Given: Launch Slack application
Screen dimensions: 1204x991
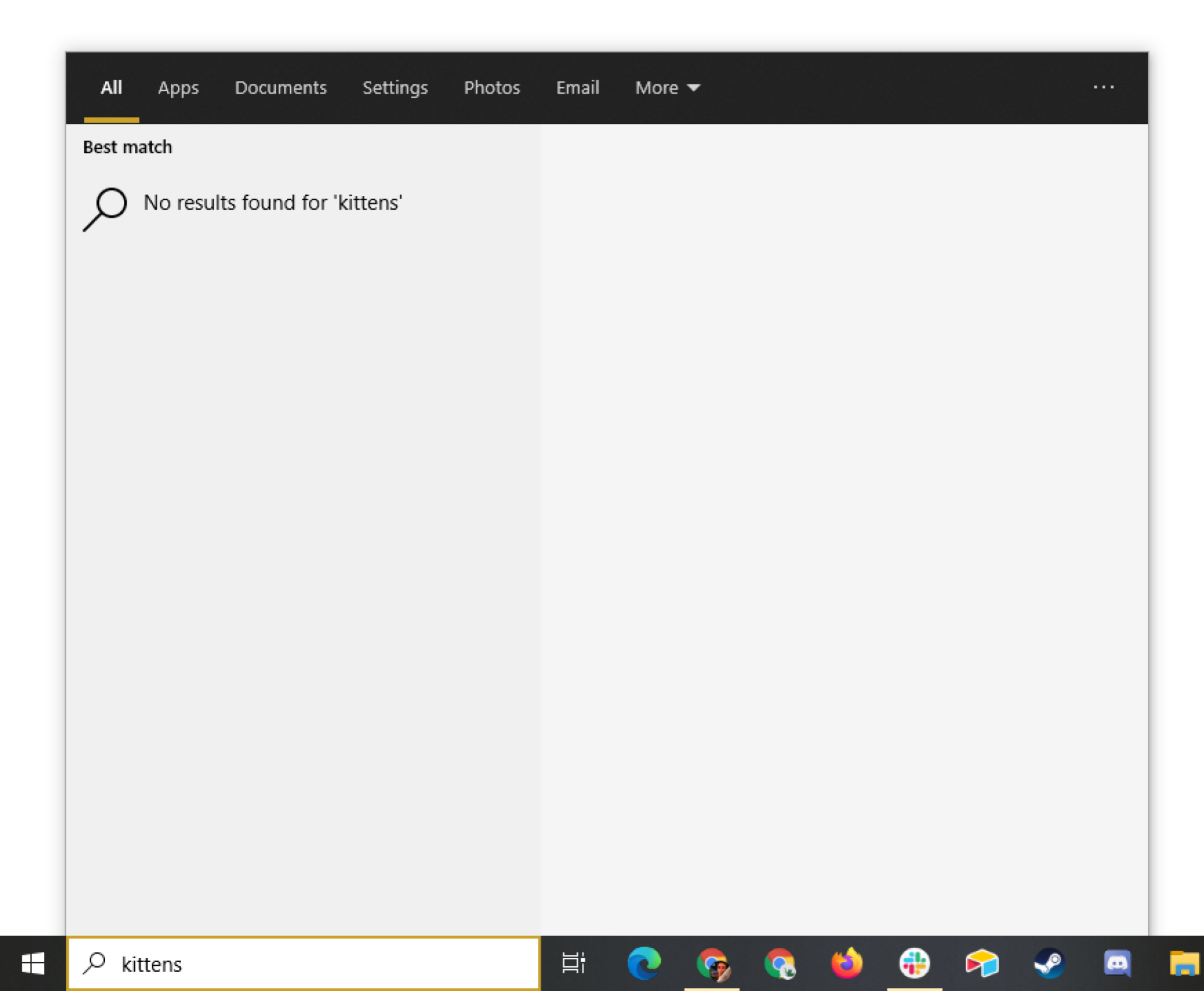Looking at the screenshot, I should (913, 963).
